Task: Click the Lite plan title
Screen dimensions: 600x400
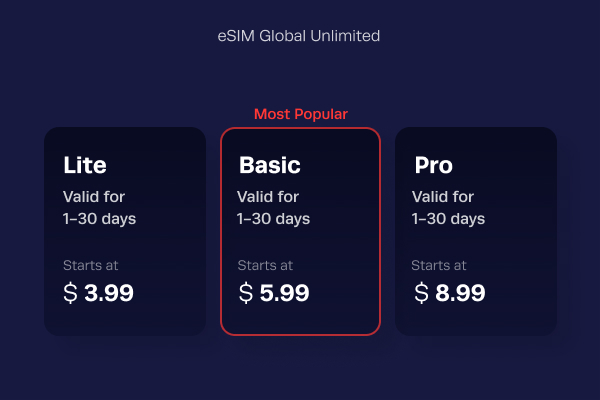Action: pyautogui.click(x=85, y=165)
